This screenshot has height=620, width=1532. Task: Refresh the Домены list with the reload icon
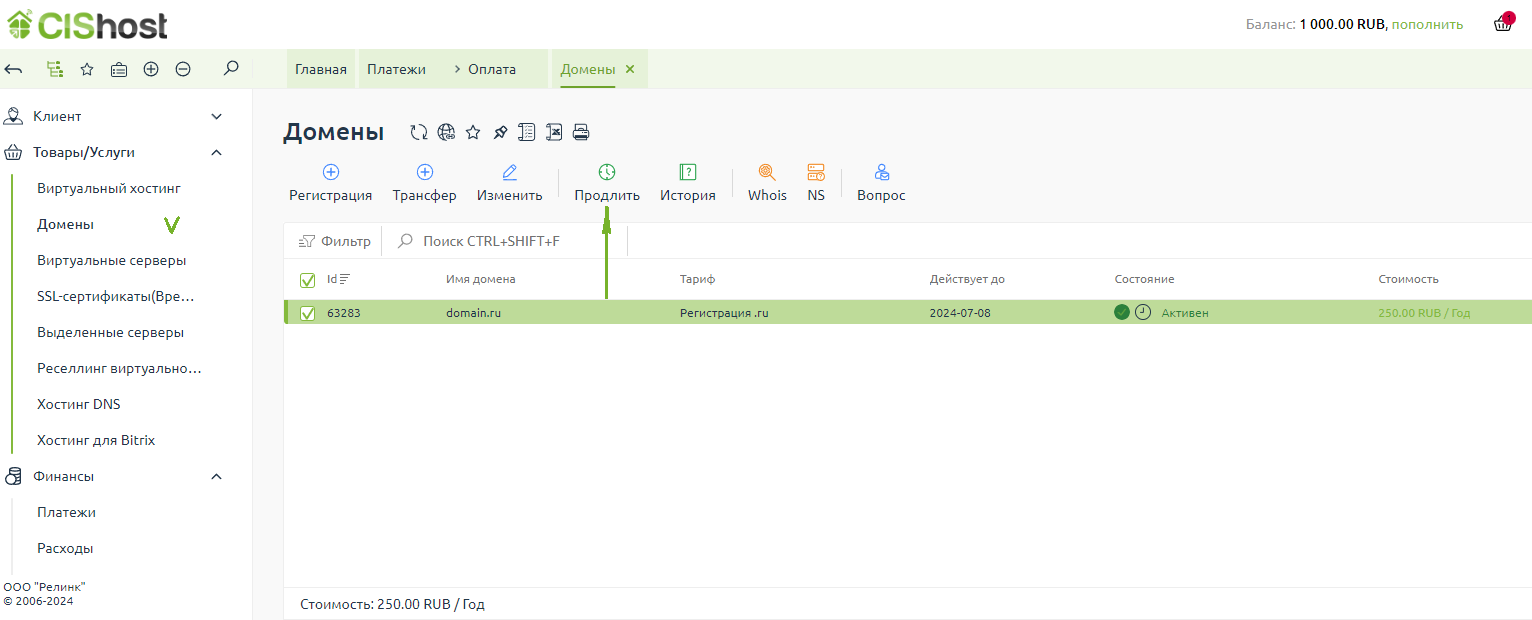point(419,132)
